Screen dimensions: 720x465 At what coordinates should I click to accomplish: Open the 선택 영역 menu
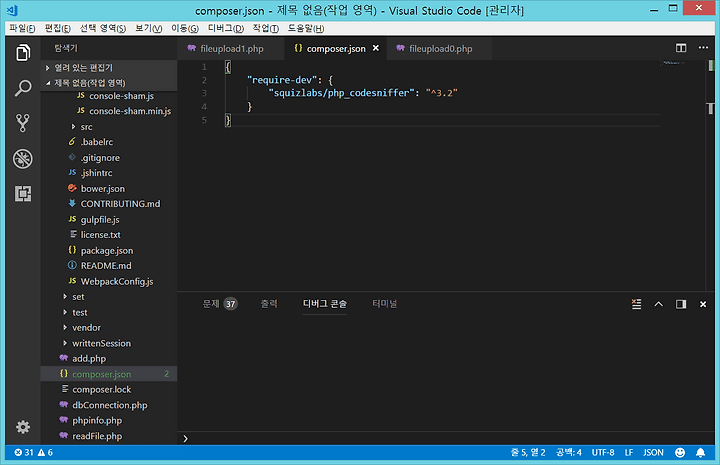tap(103, 28)
